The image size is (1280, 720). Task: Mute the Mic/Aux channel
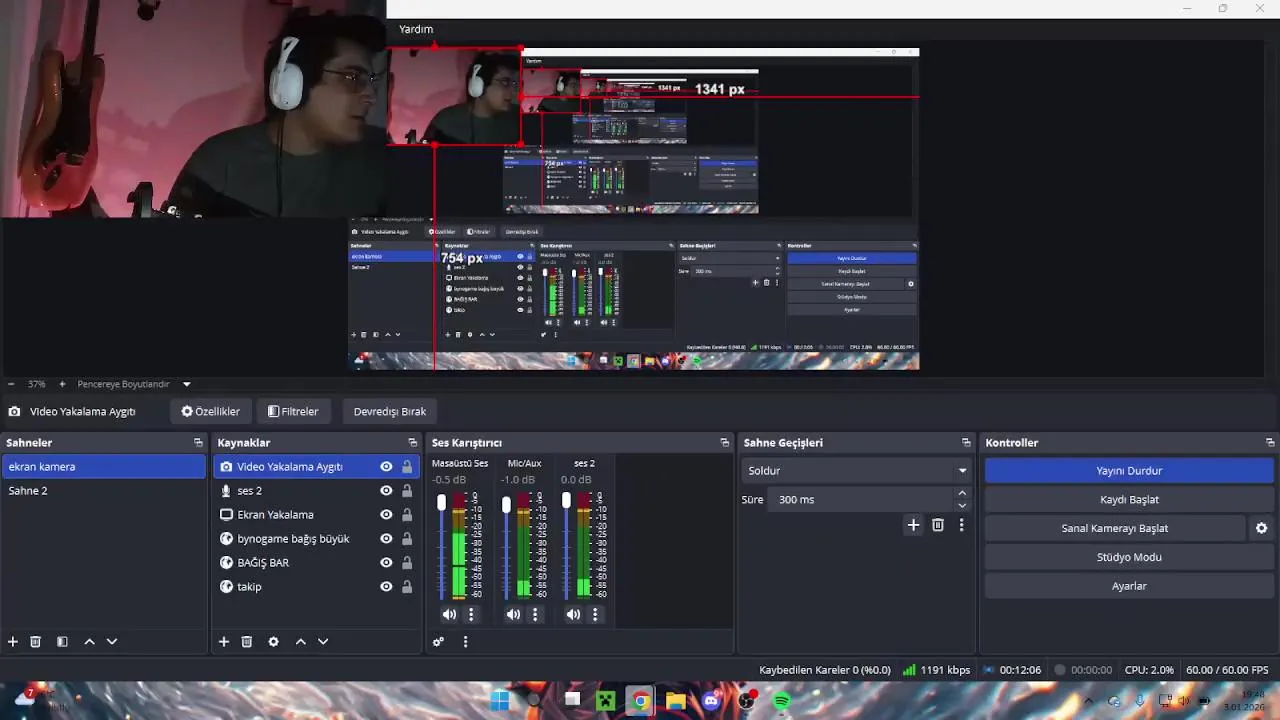click(x=513, y=615)
